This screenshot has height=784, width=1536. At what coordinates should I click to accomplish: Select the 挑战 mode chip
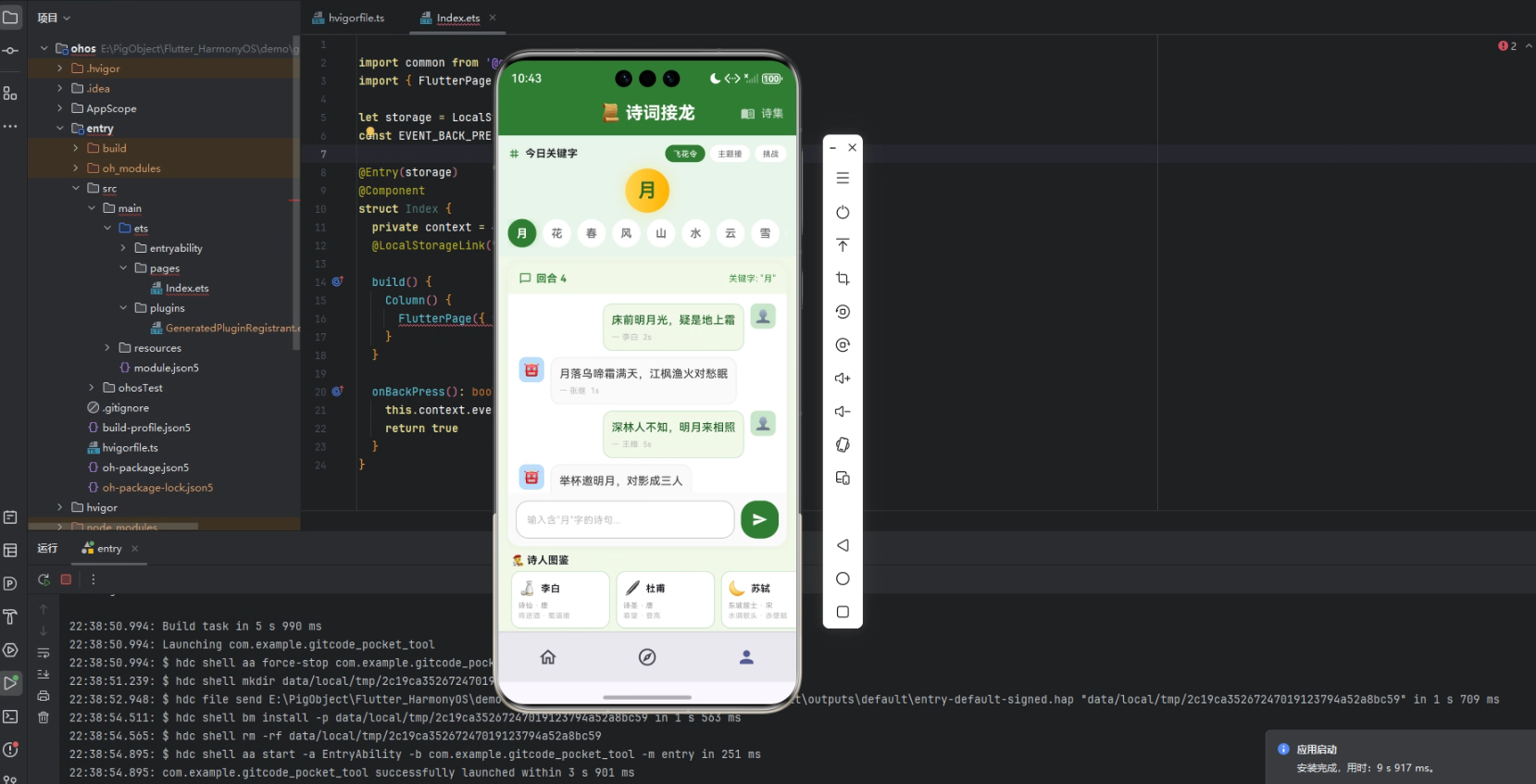click(770, 154)
